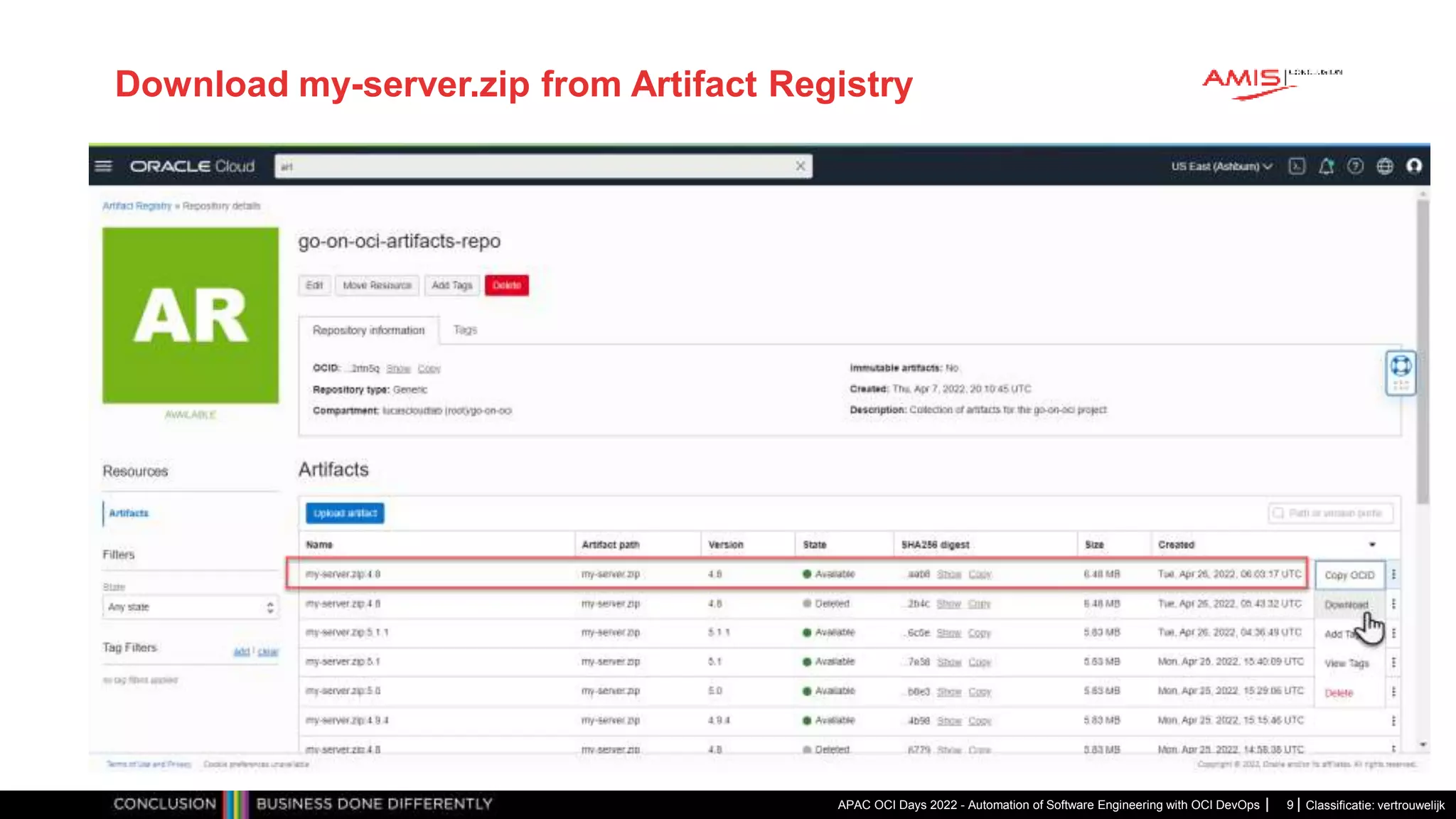
Task: Select Artifacts in the Resources sidebar
Action: 129,513
